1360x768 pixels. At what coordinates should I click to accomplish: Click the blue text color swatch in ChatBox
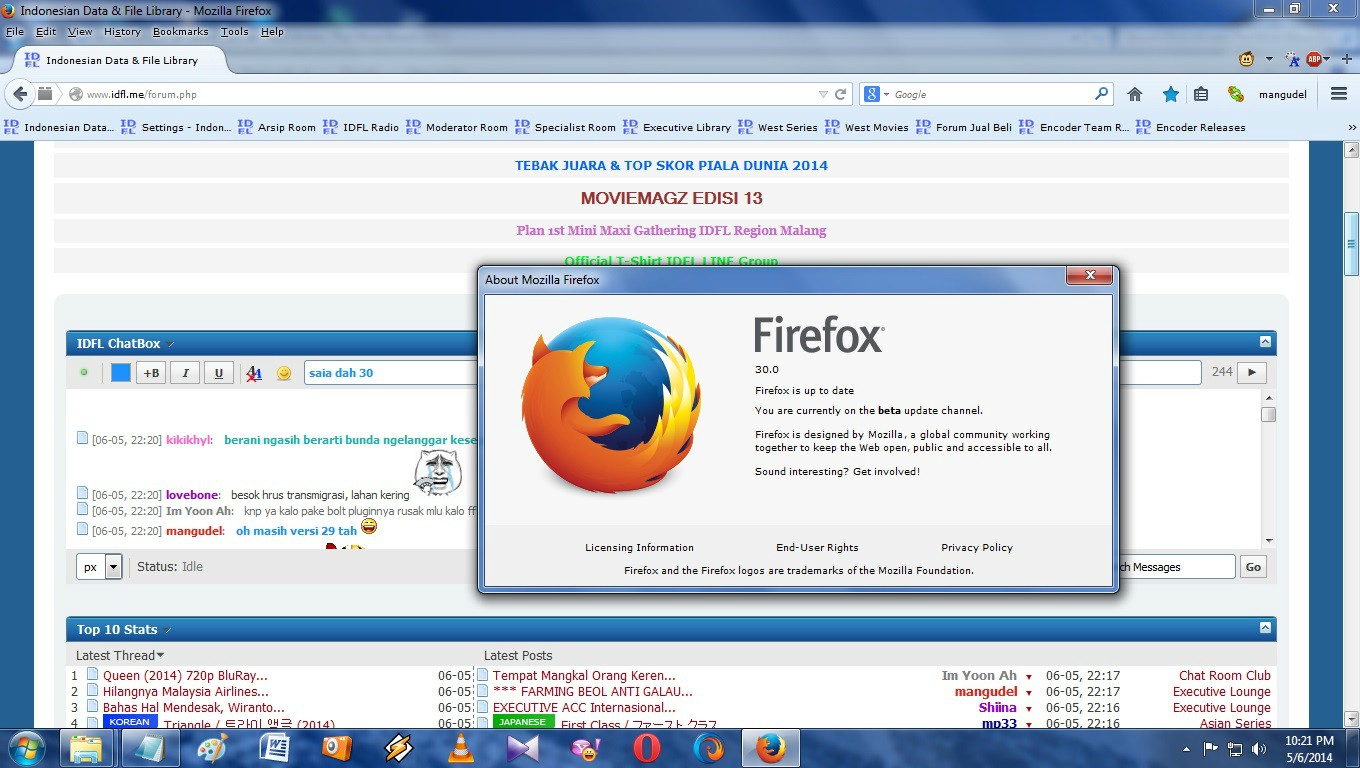click(121, 373)
